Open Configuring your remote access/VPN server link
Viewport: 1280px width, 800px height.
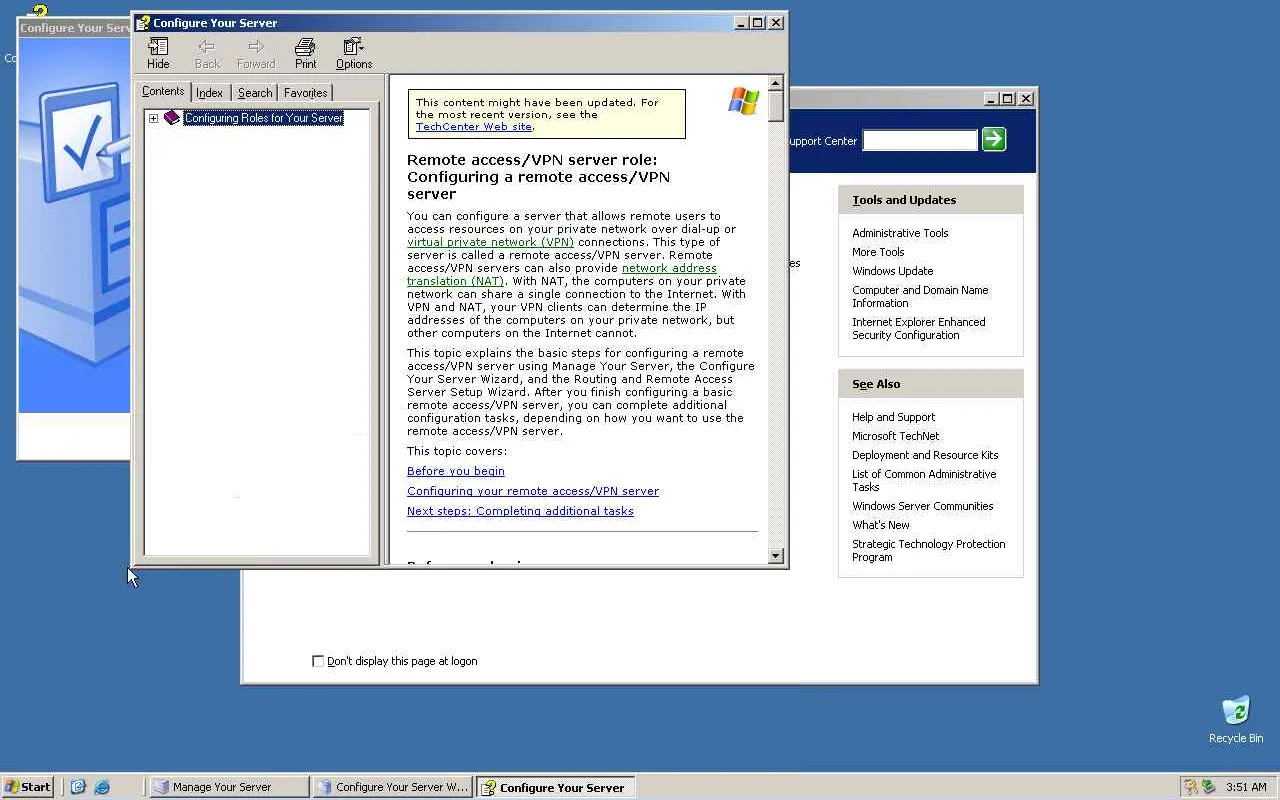pyautogui.click(x=533, y=491)
